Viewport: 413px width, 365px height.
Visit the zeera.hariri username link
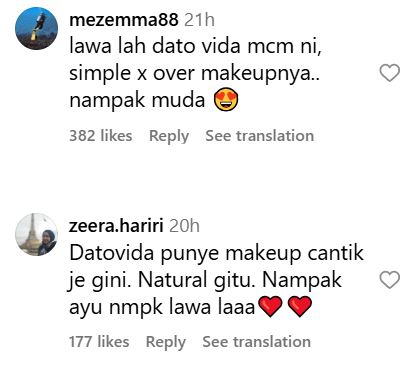click(x=116, y=226)
